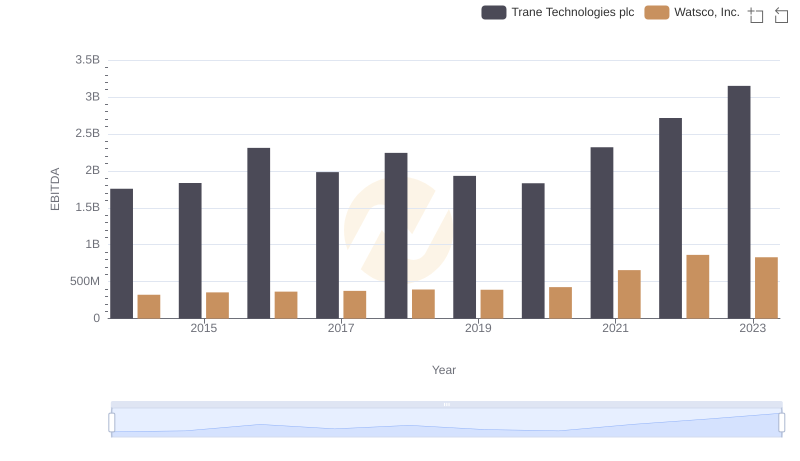Click the 2.5B y-axis label

(x=87, y=134)
